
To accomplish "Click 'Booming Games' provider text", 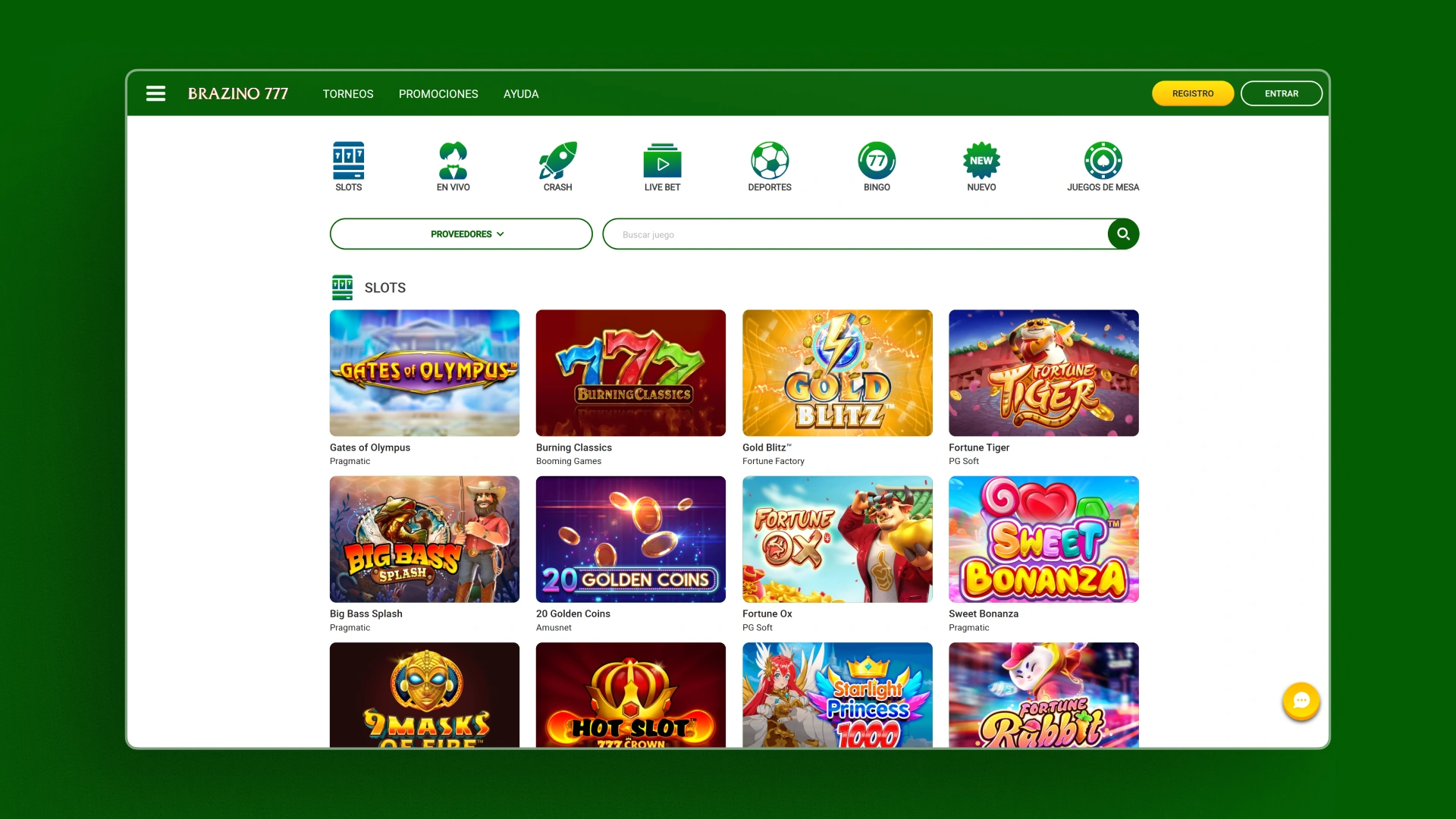I will (569, 461).
